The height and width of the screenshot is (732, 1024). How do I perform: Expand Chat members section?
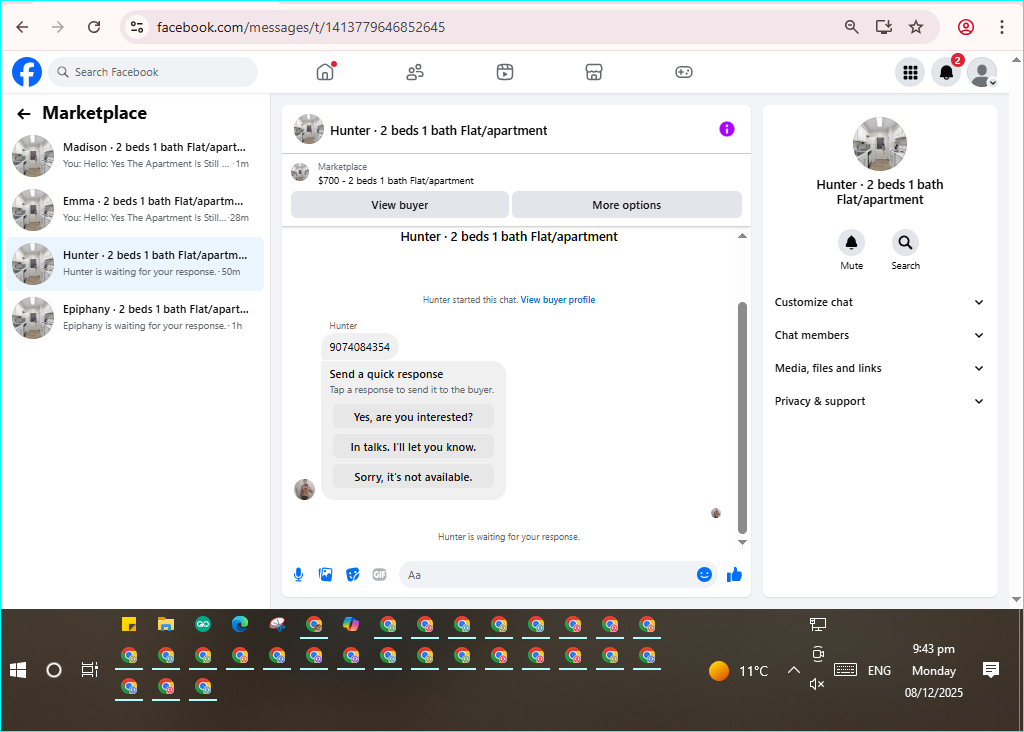point(879,335)
